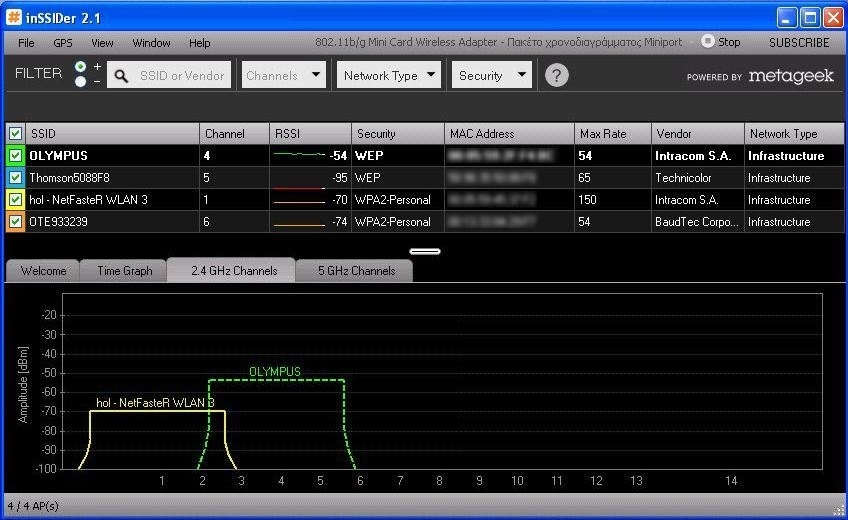Sort by the Vendor column header

[698, 134]
